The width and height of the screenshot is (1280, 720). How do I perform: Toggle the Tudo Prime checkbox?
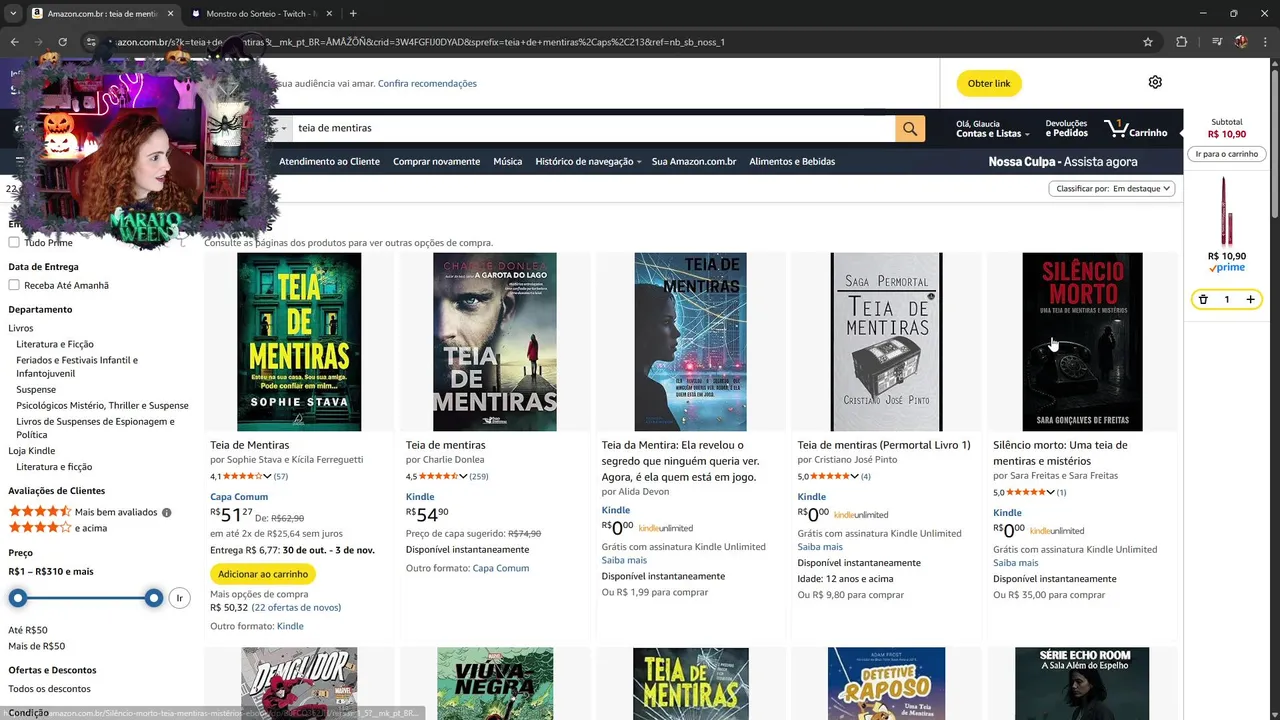pyautogui.click(x=14, y=242)
